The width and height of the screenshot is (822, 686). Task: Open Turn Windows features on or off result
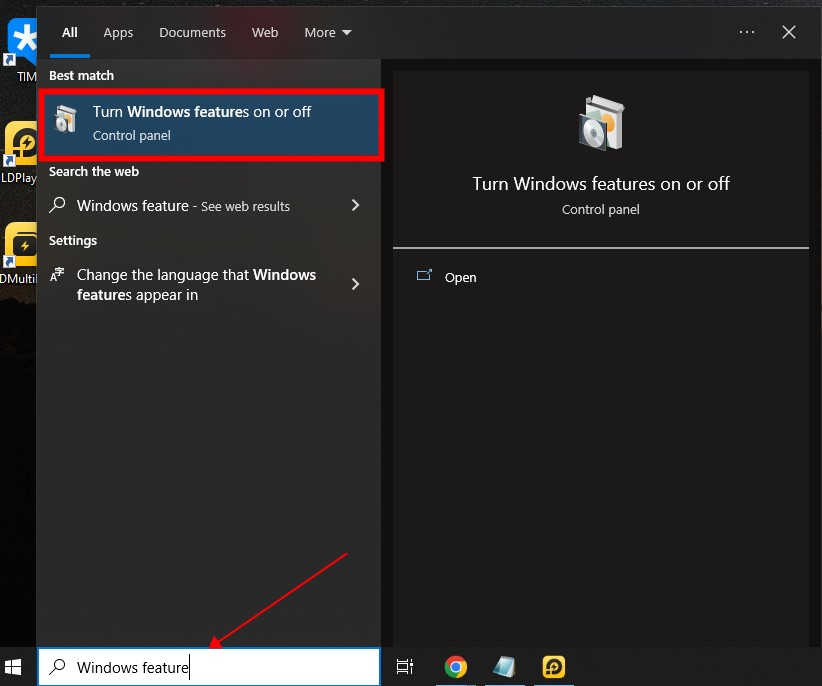[x=211, y=124]
